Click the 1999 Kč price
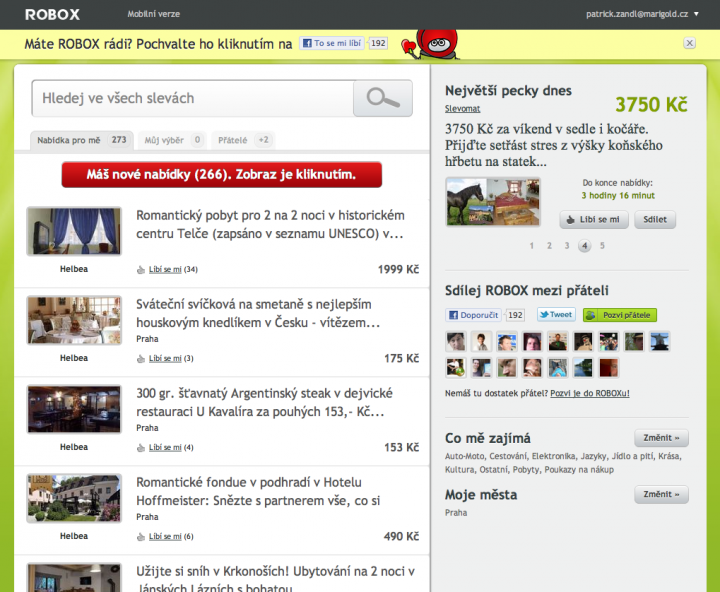 (398, 270)
